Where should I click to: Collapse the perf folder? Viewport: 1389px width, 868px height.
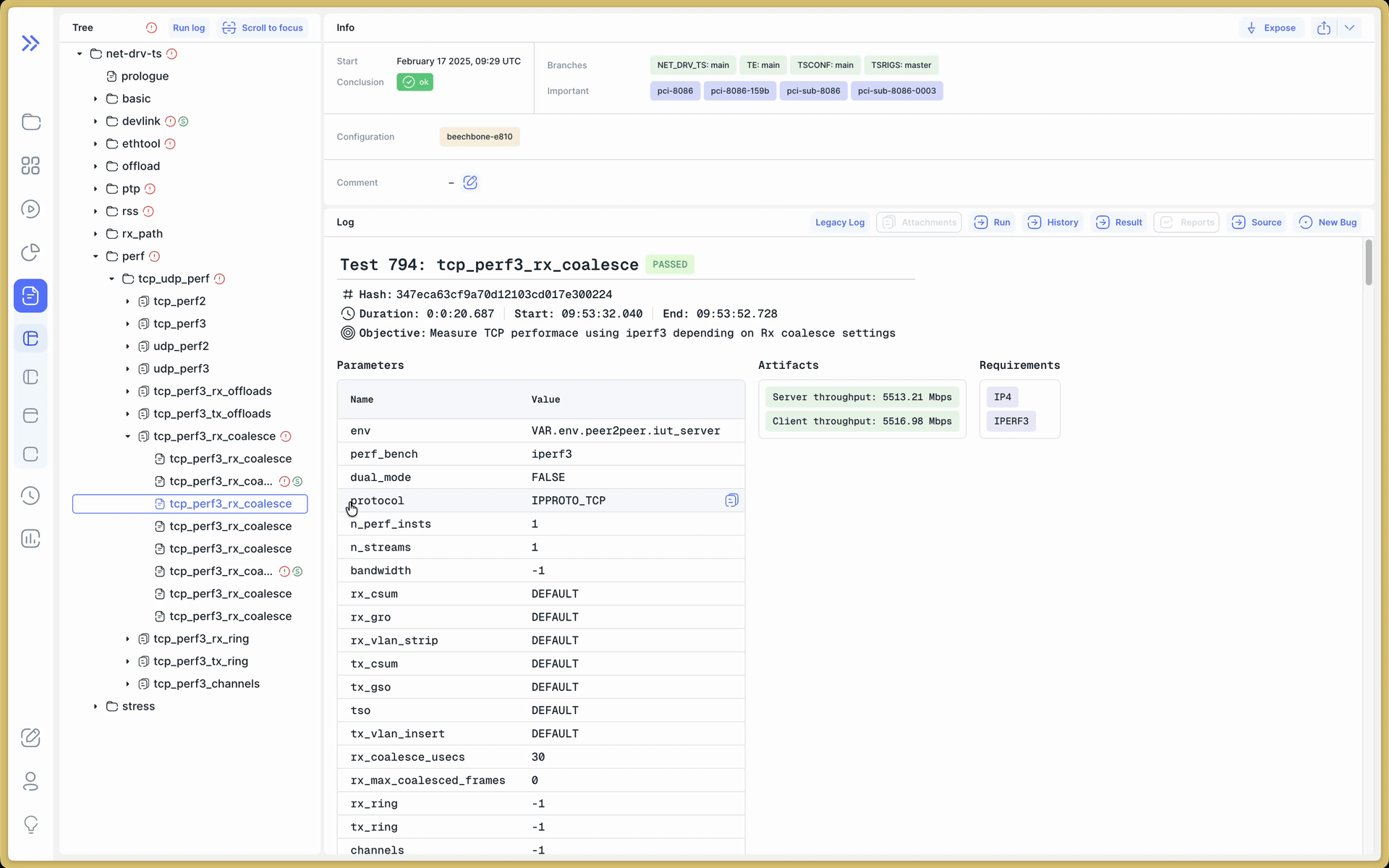pos(95,256)
